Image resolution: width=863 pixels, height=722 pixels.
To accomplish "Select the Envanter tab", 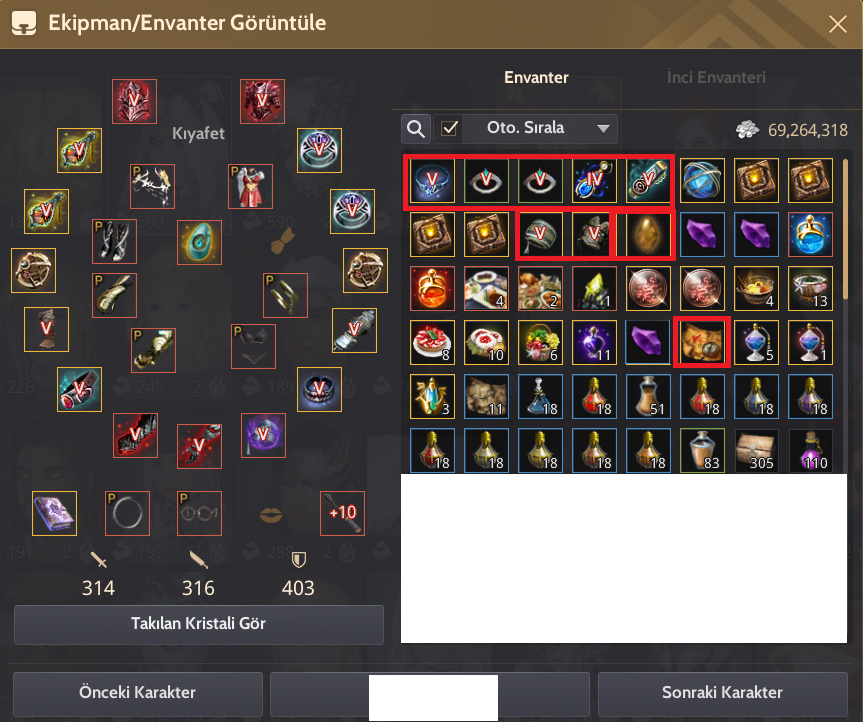I will tap(536, 78).
